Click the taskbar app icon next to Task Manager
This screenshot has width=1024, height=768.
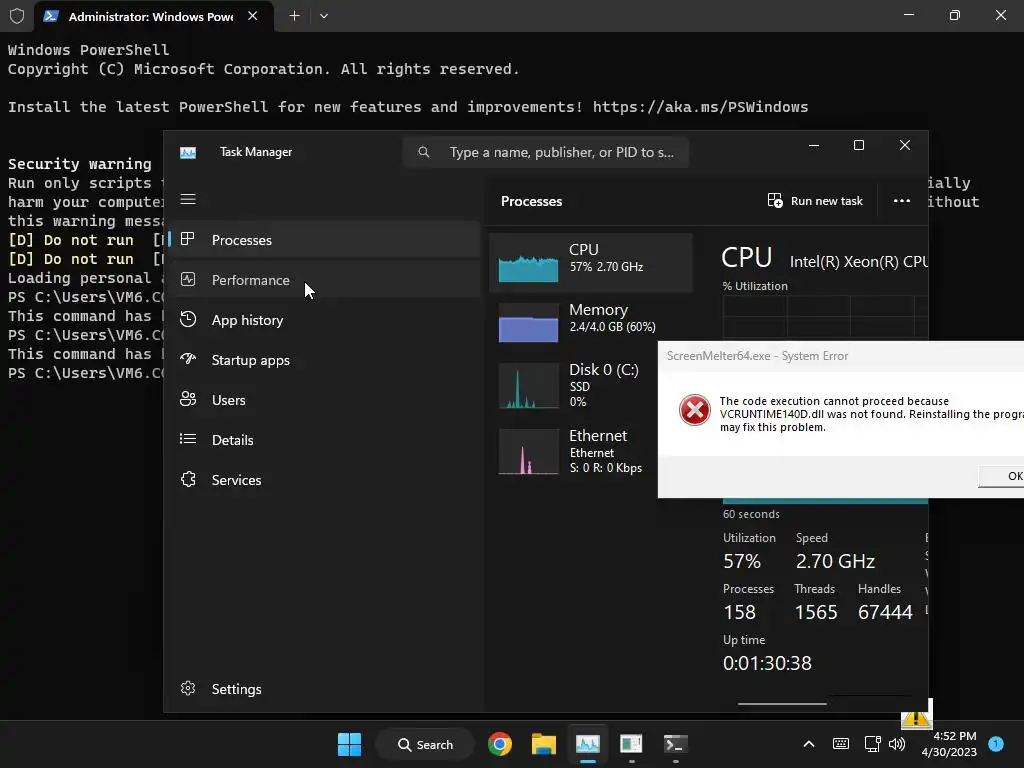(x=631, y=744)
